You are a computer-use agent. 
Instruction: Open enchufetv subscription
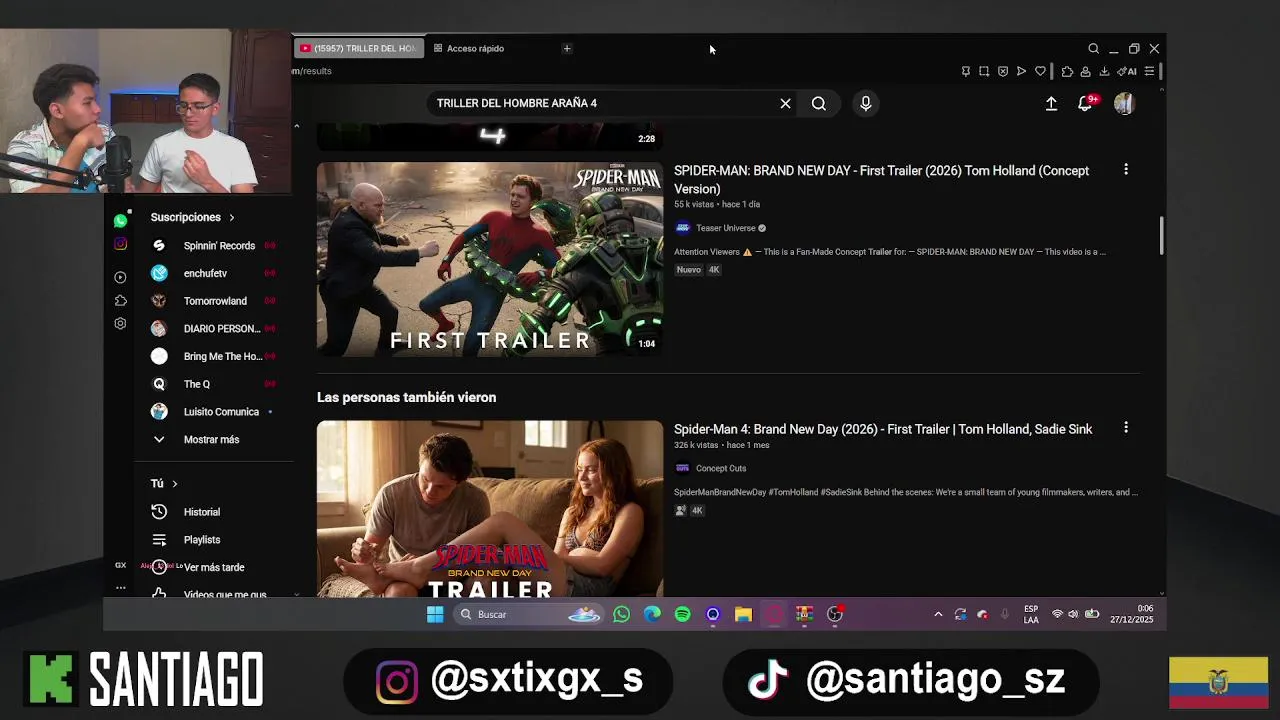(x=214, y=273)
